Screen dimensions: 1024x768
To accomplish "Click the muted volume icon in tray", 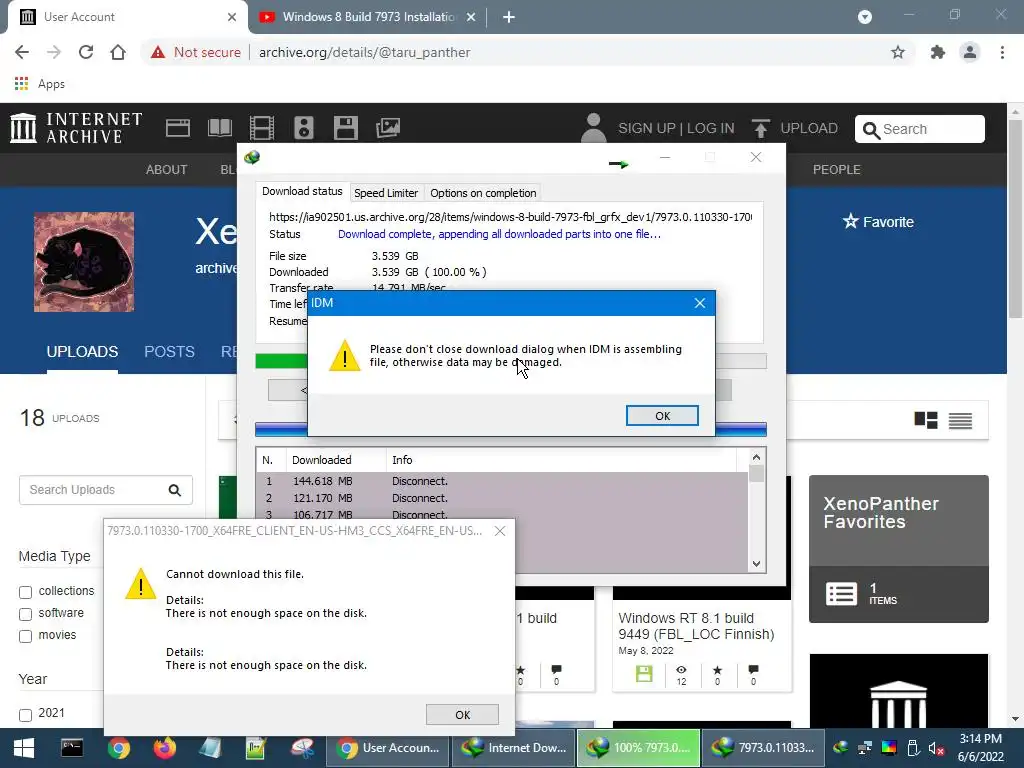I will [x=936, y=748].
